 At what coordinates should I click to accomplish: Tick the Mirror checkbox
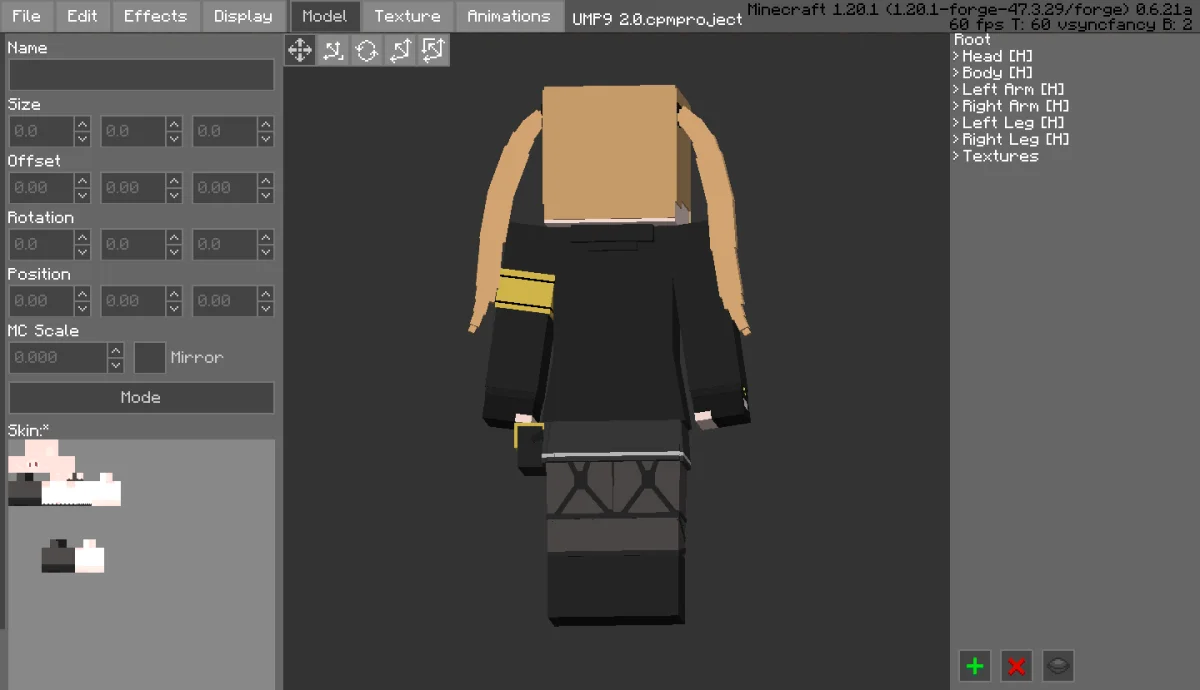(x=150, y=357)
